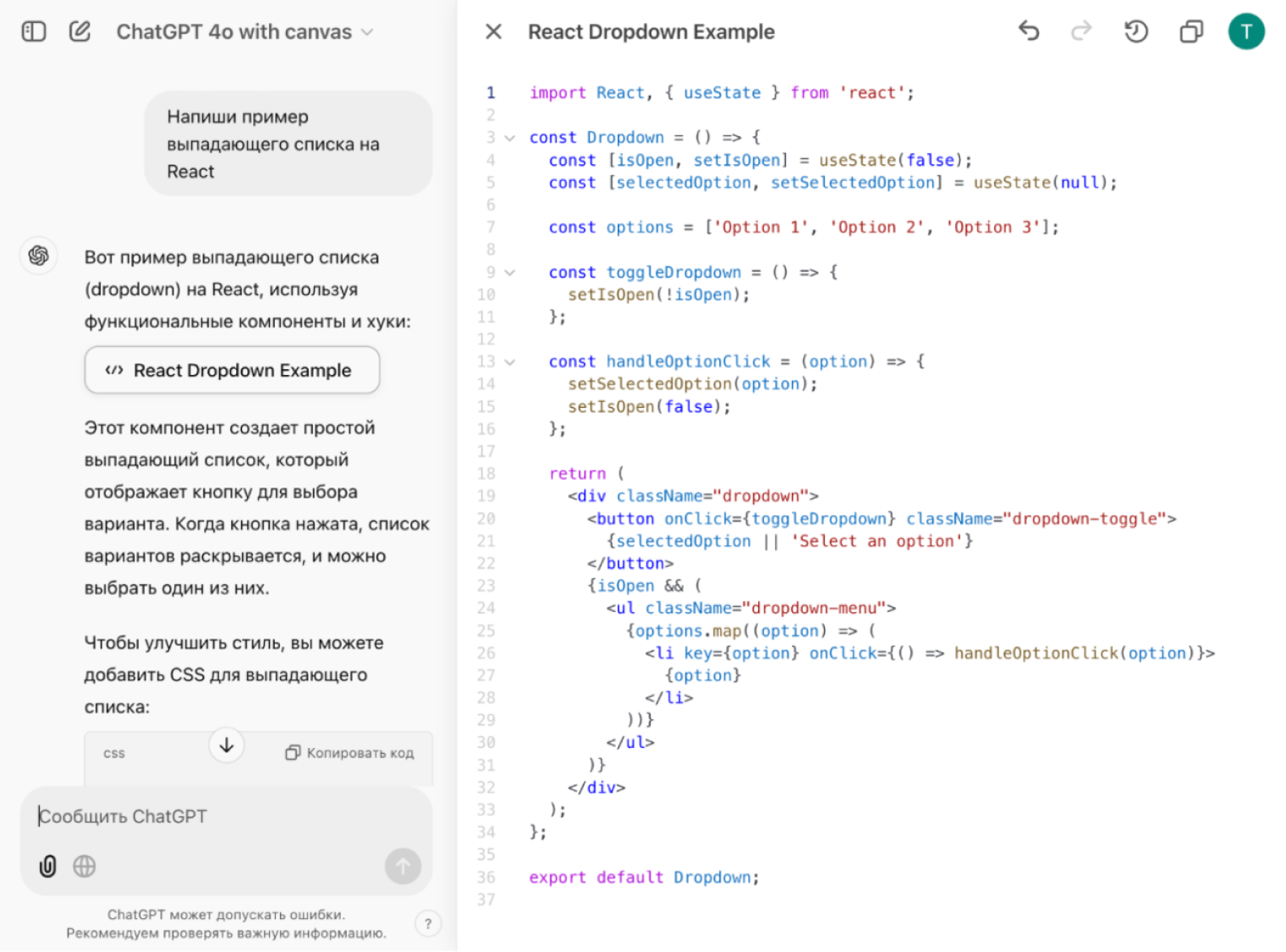
Task: Click the paragraph starting Этот компонент создает простой
Action: coord(256,508)
